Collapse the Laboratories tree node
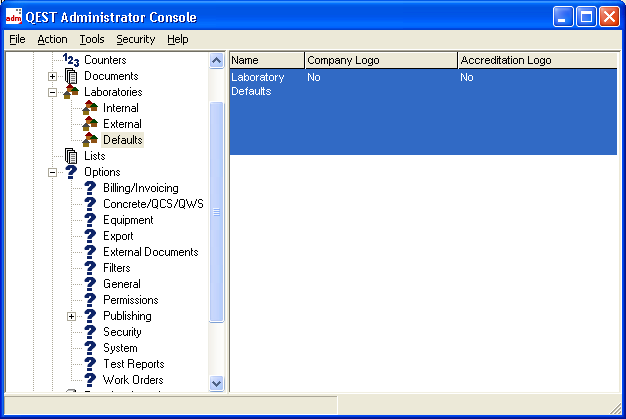Screen dimensions: 626x419 [53, 92]
